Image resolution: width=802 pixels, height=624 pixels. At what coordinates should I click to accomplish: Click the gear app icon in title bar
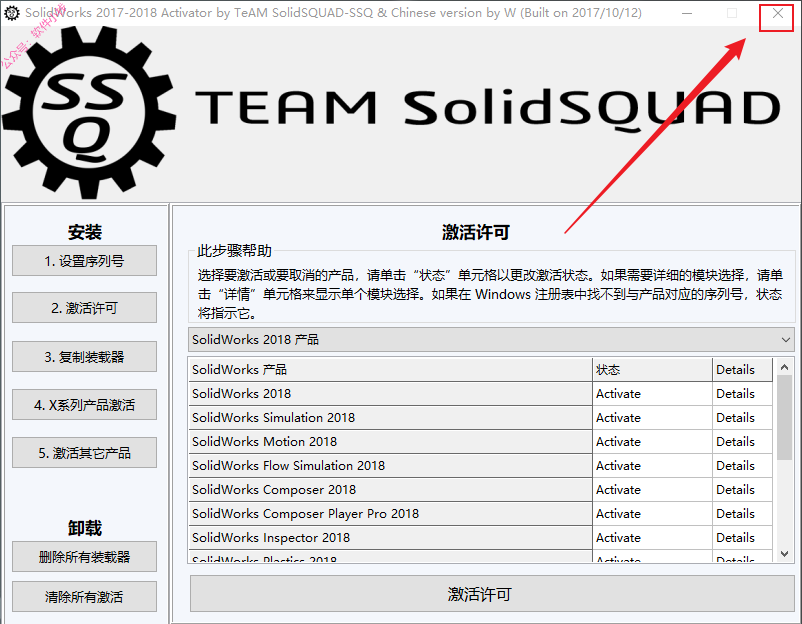[12, 13]
